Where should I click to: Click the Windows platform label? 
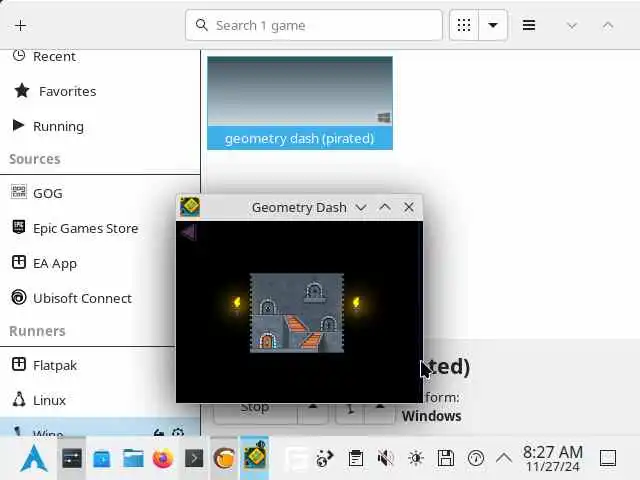pyautogui.click(x=431, y=416)
